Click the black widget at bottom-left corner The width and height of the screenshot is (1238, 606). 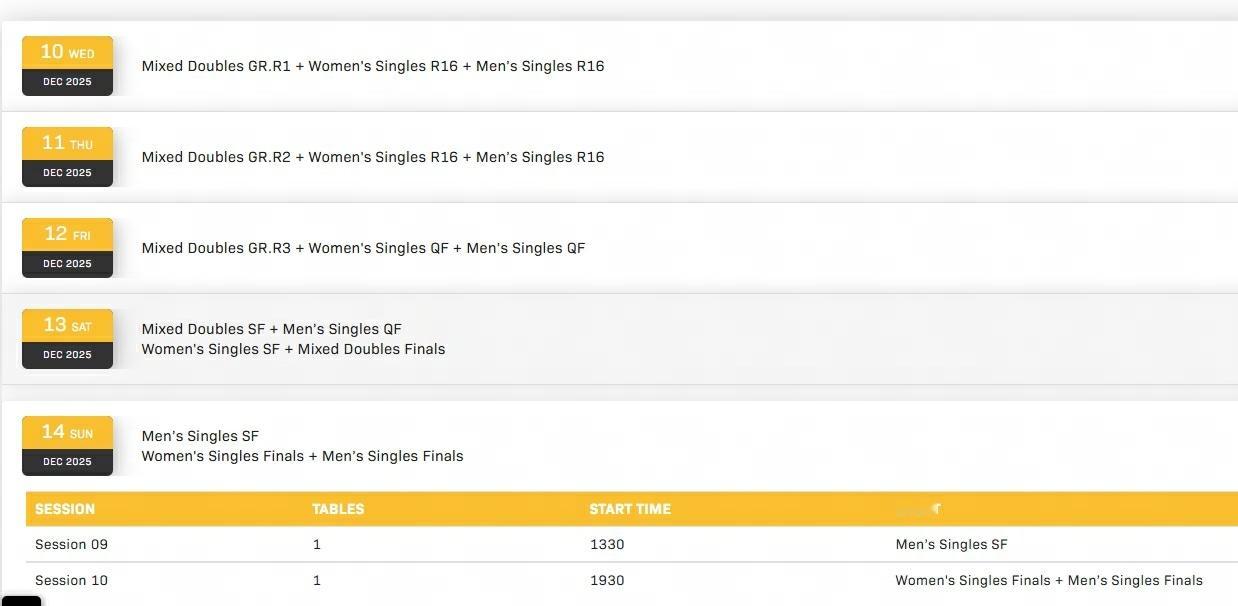pos(20,600)
